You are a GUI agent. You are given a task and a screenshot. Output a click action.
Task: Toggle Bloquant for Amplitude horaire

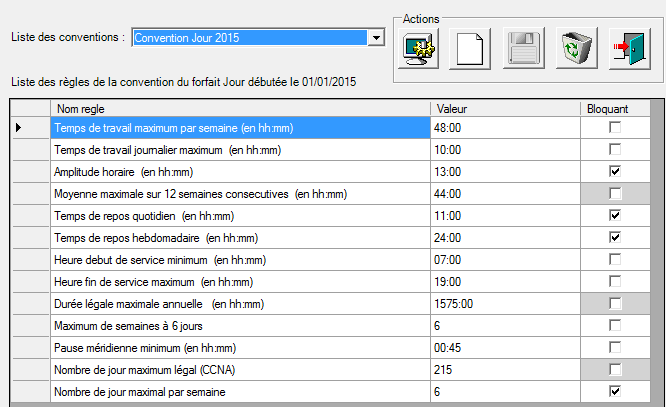[x=614, y=171]
